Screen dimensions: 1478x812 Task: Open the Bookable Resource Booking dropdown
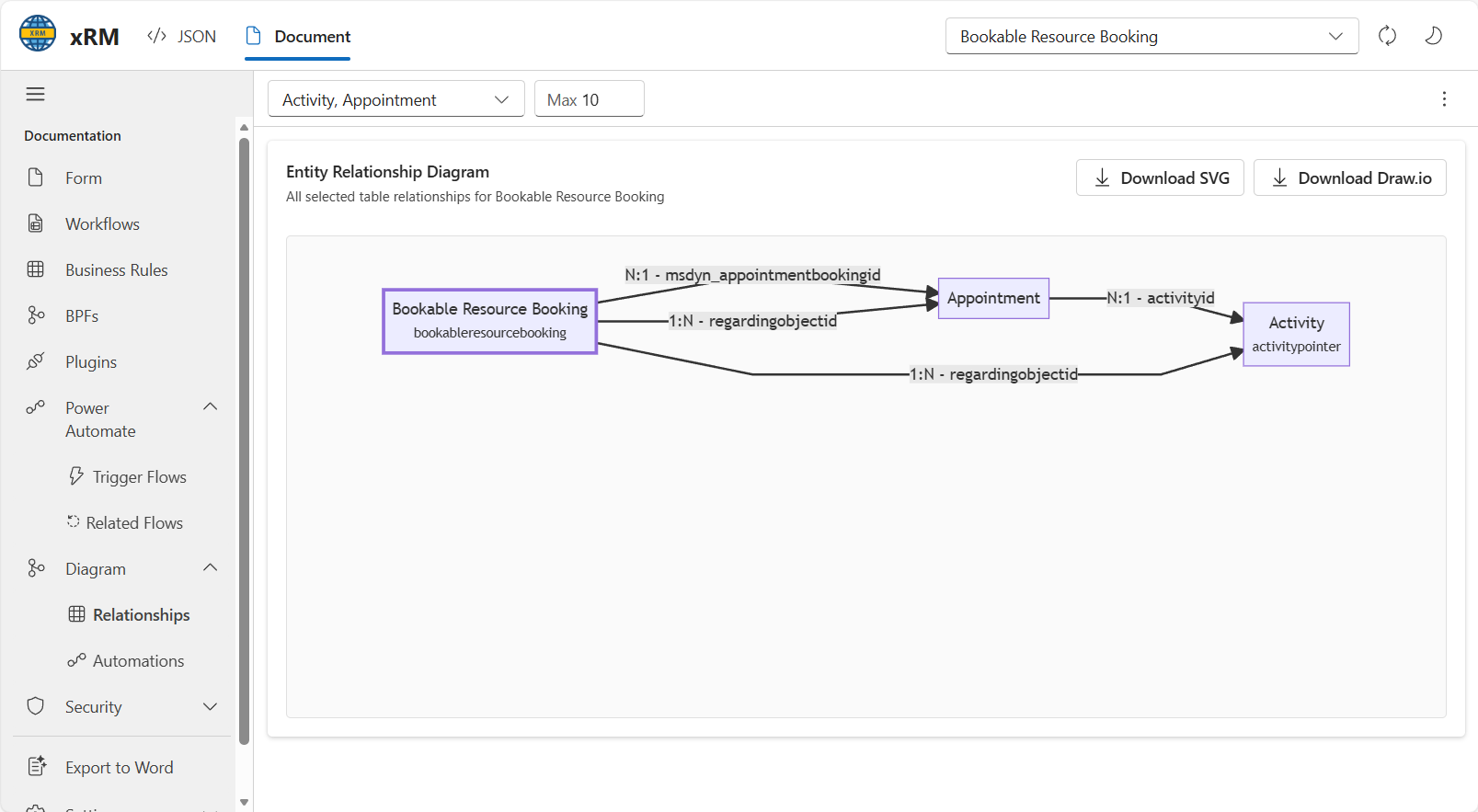pyautogui.click(x=1151, y=37)
